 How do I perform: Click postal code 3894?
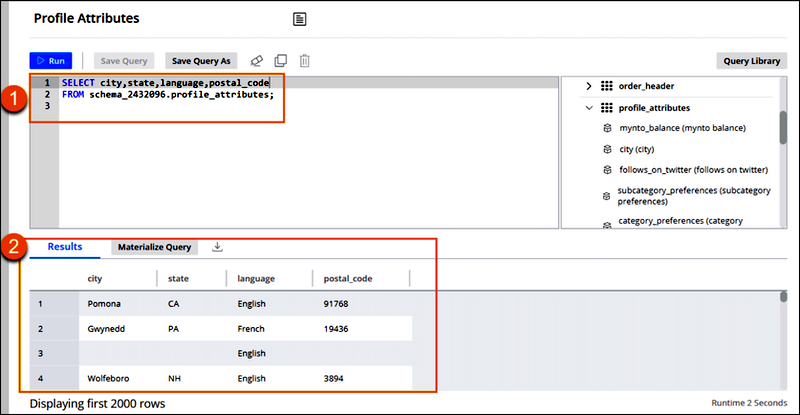pos(333,378)
